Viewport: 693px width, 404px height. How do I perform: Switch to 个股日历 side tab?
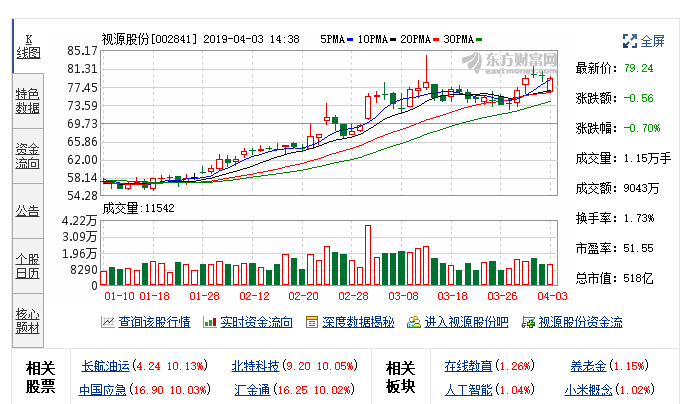click(x=28, y=266)
